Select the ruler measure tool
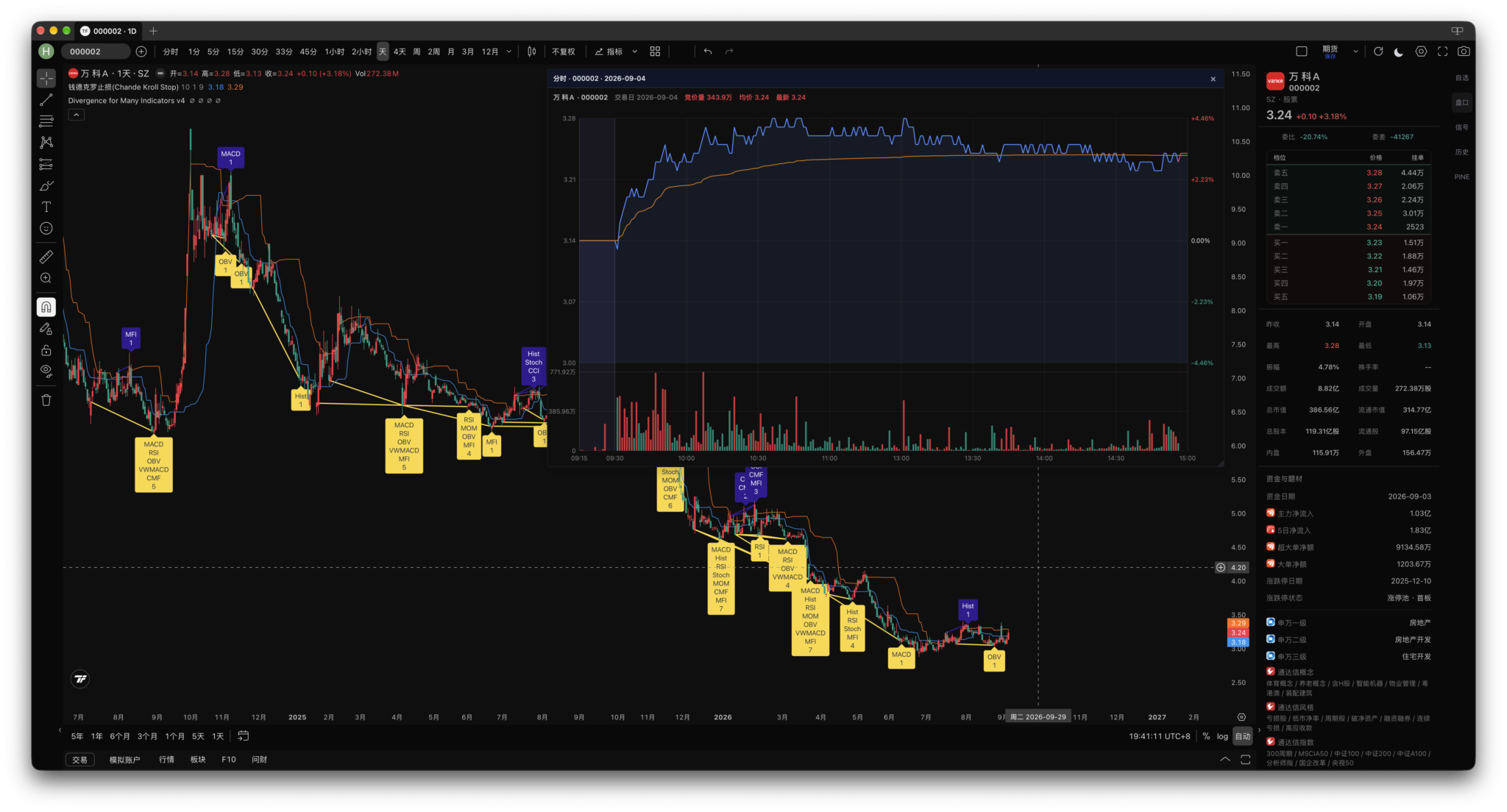Image resolution: width=1507 pixels, height=812 pixels. (46, 257)
